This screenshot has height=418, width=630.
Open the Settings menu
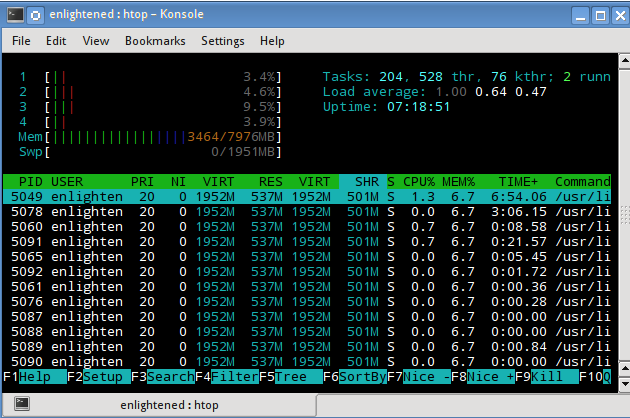click(223, 41)
